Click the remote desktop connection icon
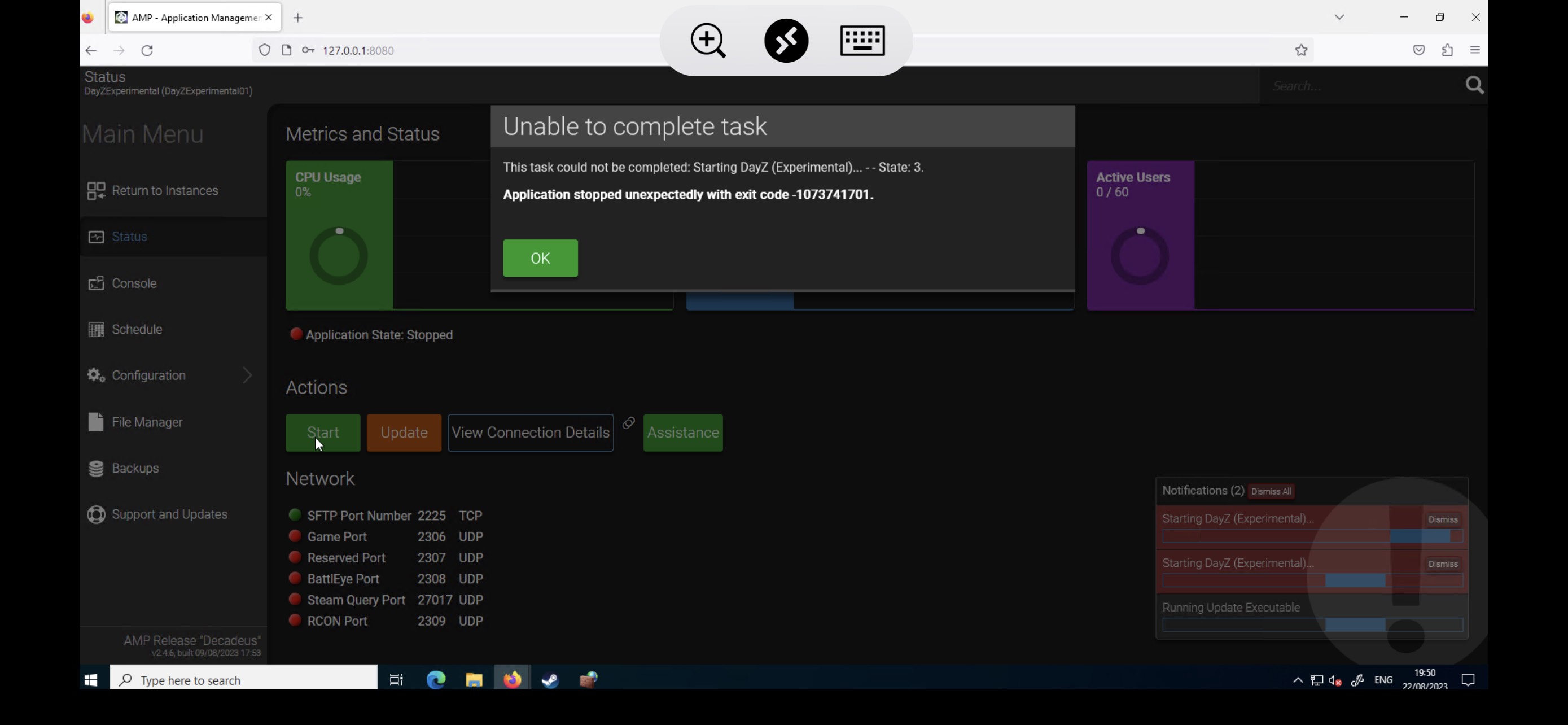Viewport: 1568px width, 725px height. (x=786, y=41)
